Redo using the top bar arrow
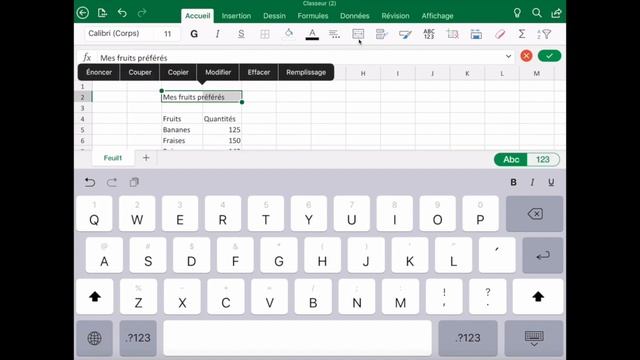The width and height of the screenshot is (640, 360). tap(142, 13)
